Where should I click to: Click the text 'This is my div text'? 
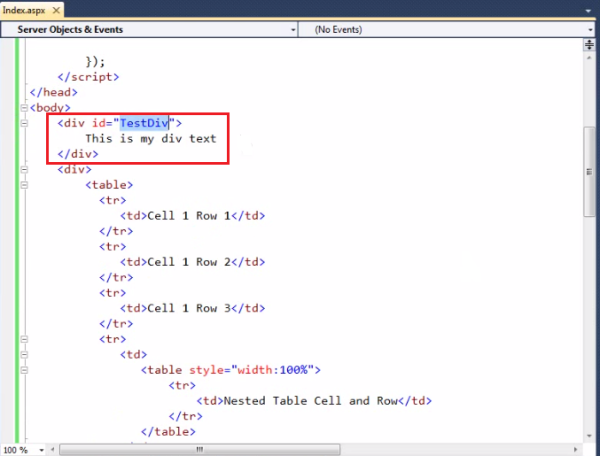[x=151, y=139]
